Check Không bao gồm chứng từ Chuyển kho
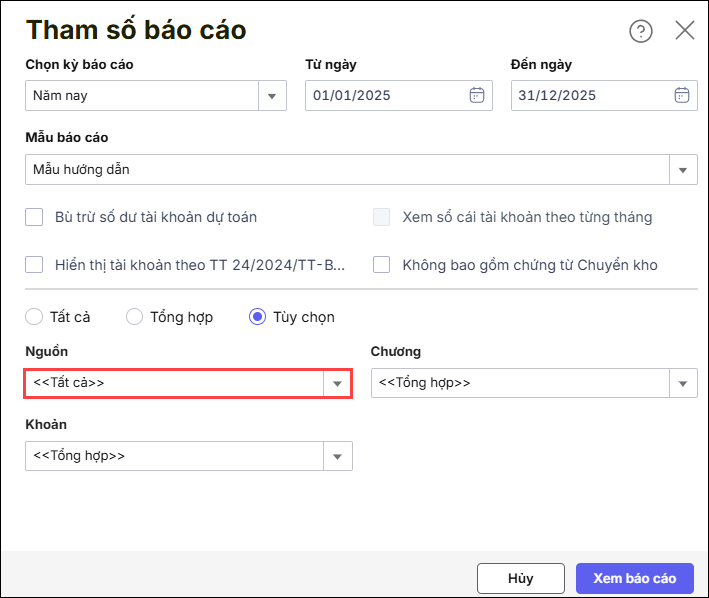 coord(381,265)
